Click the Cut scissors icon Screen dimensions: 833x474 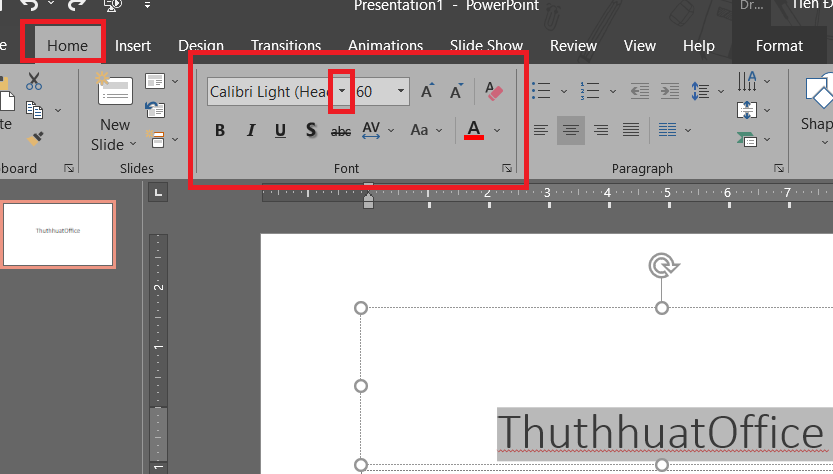click(34, 81)
